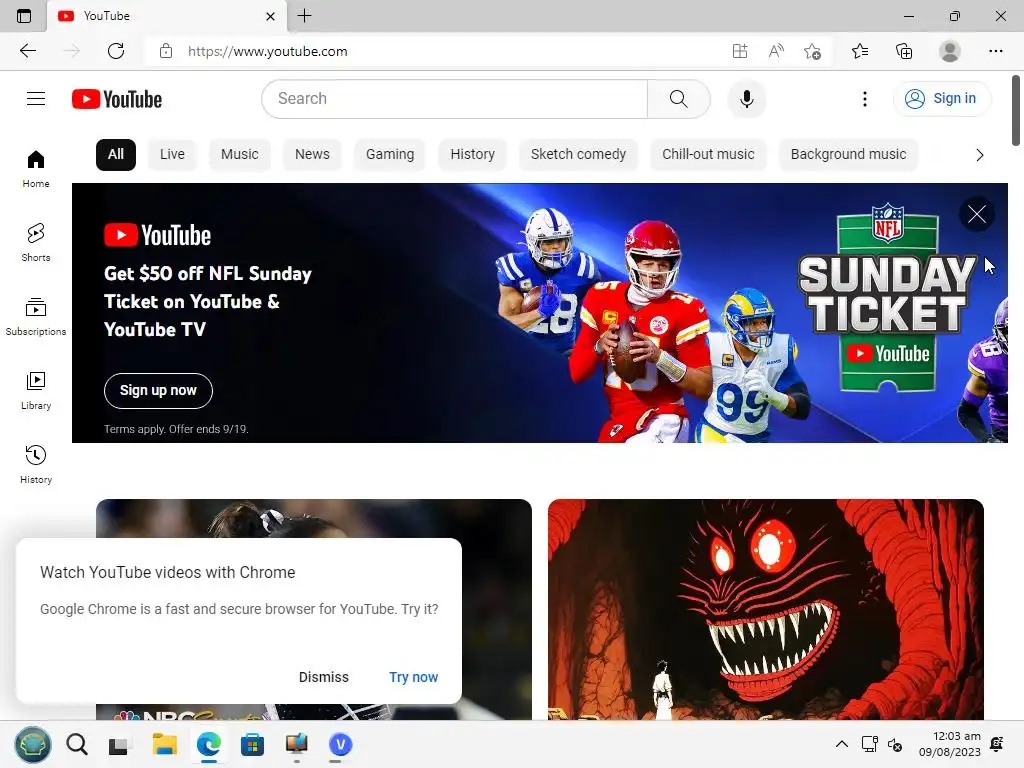Open Subscriptions in sidebar

(x=36, y=316)
